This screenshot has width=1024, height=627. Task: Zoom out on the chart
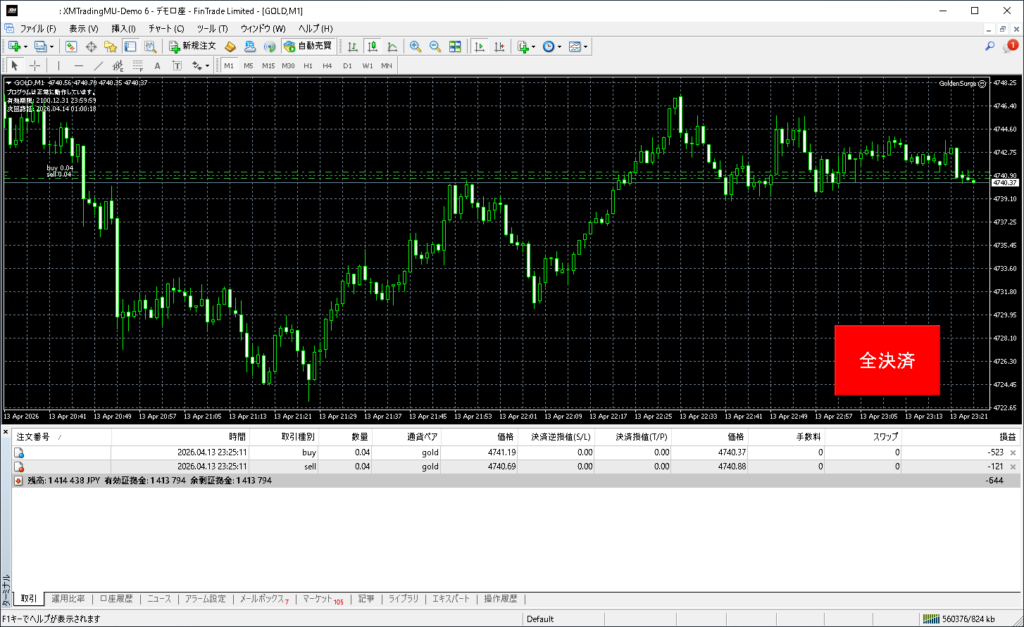(435, 46)
